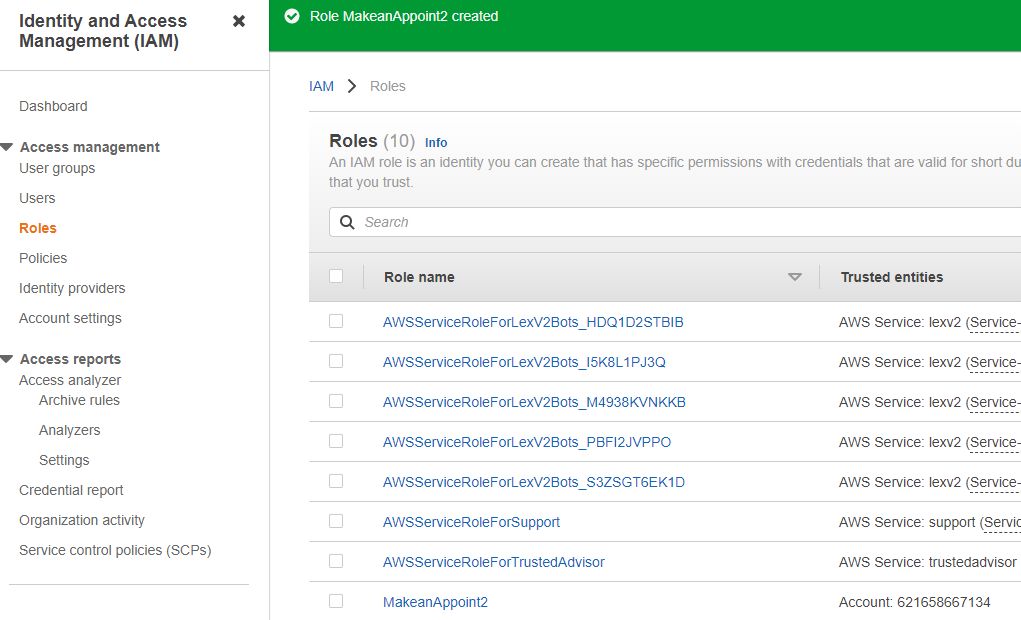Open Archive rules under Access analyzer
This screenshot has width=1021, height=620.
pyautogui.click(x=79, y=400)
